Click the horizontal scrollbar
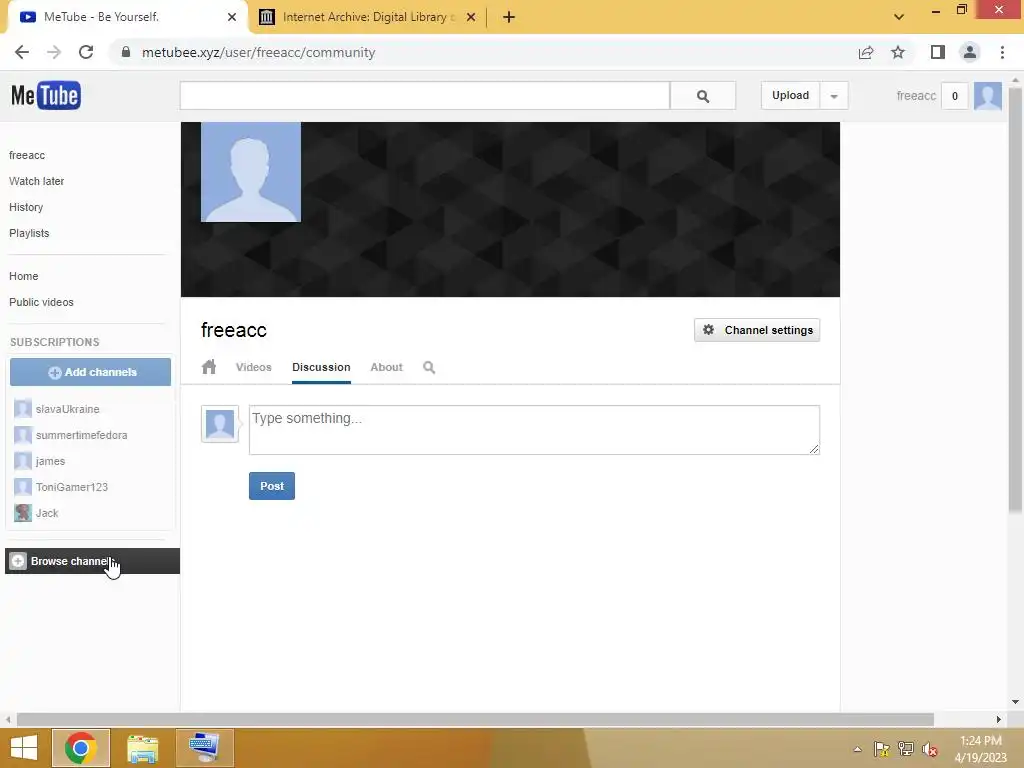 tap(475, 720)
